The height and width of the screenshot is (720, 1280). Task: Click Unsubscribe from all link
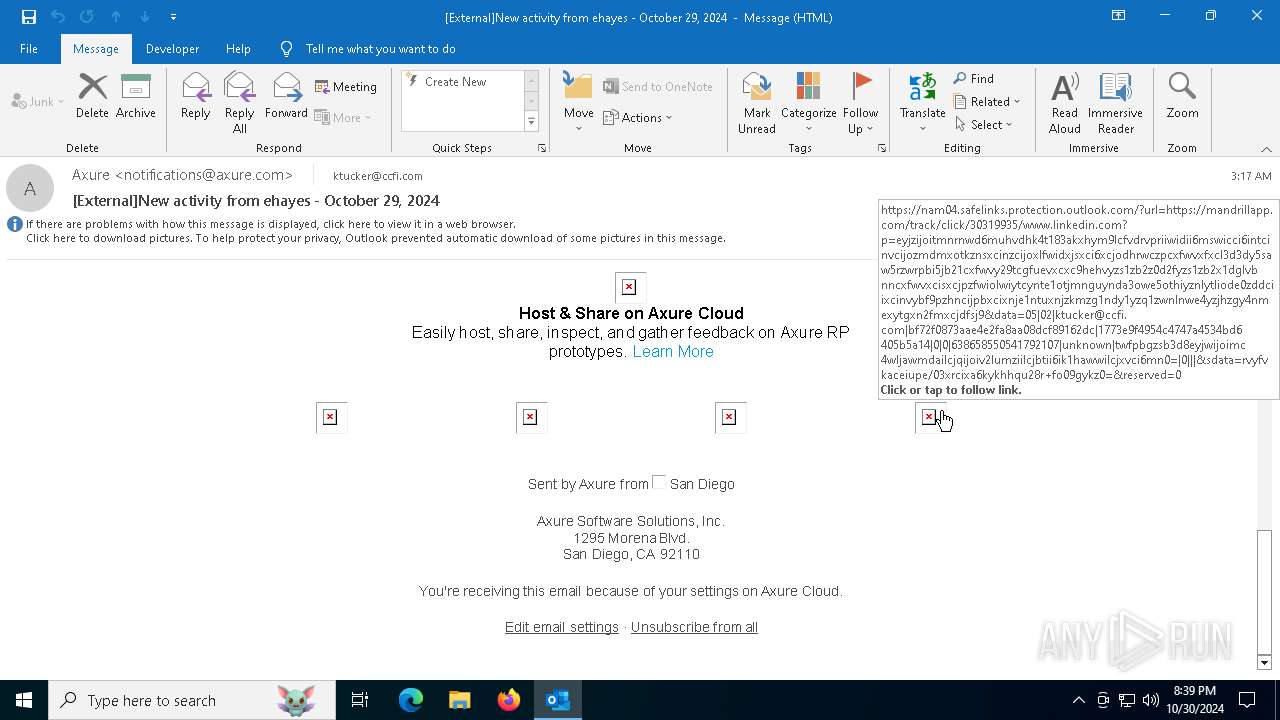694,627
